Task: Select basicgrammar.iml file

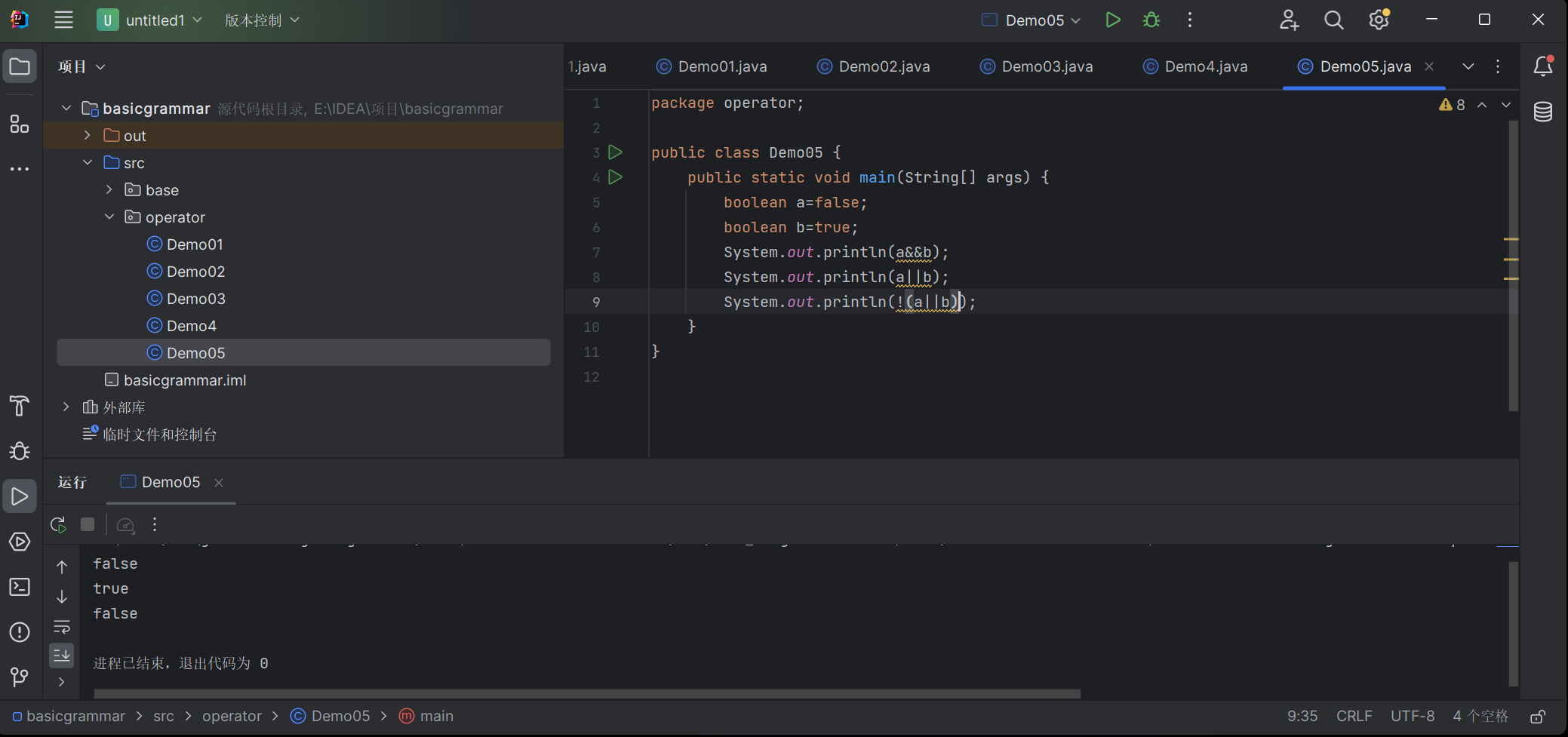Action: [185, 380]
